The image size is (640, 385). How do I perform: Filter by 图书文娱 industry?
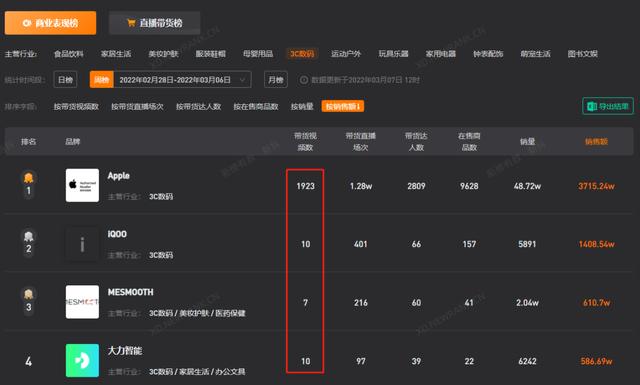pos(582,54)
